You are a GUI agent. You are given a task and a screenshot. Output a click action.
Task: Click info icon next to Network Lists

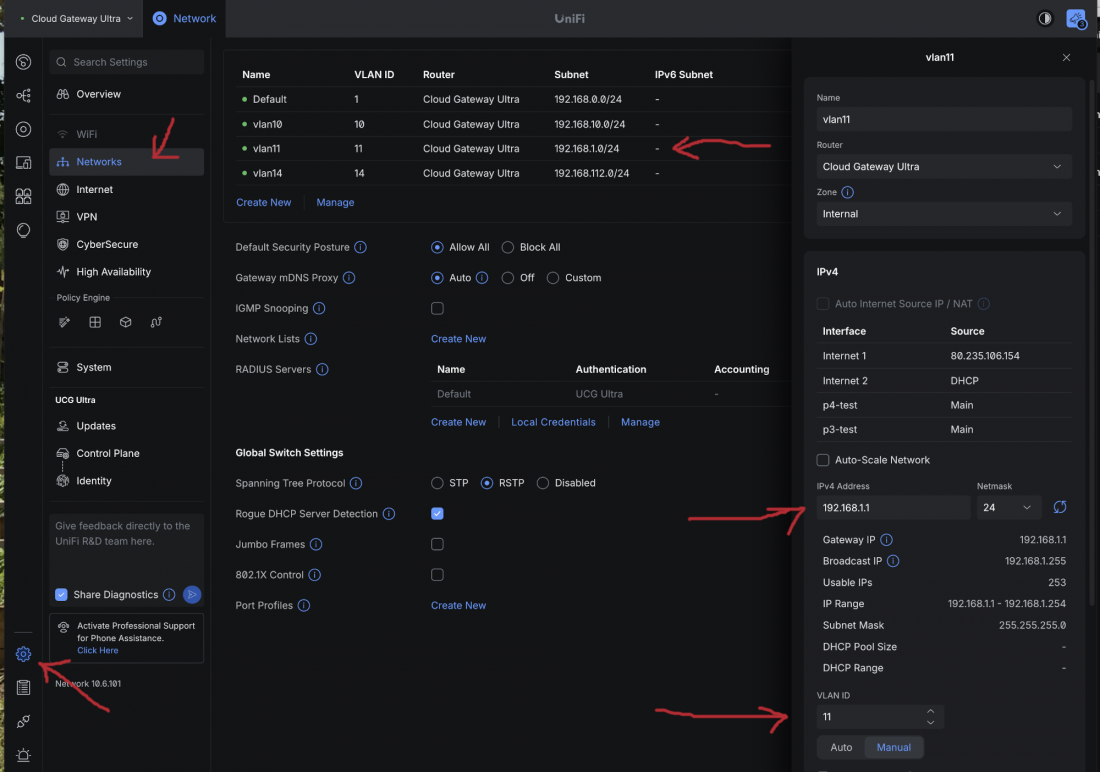pyautogui.click(x=311, y=339)
